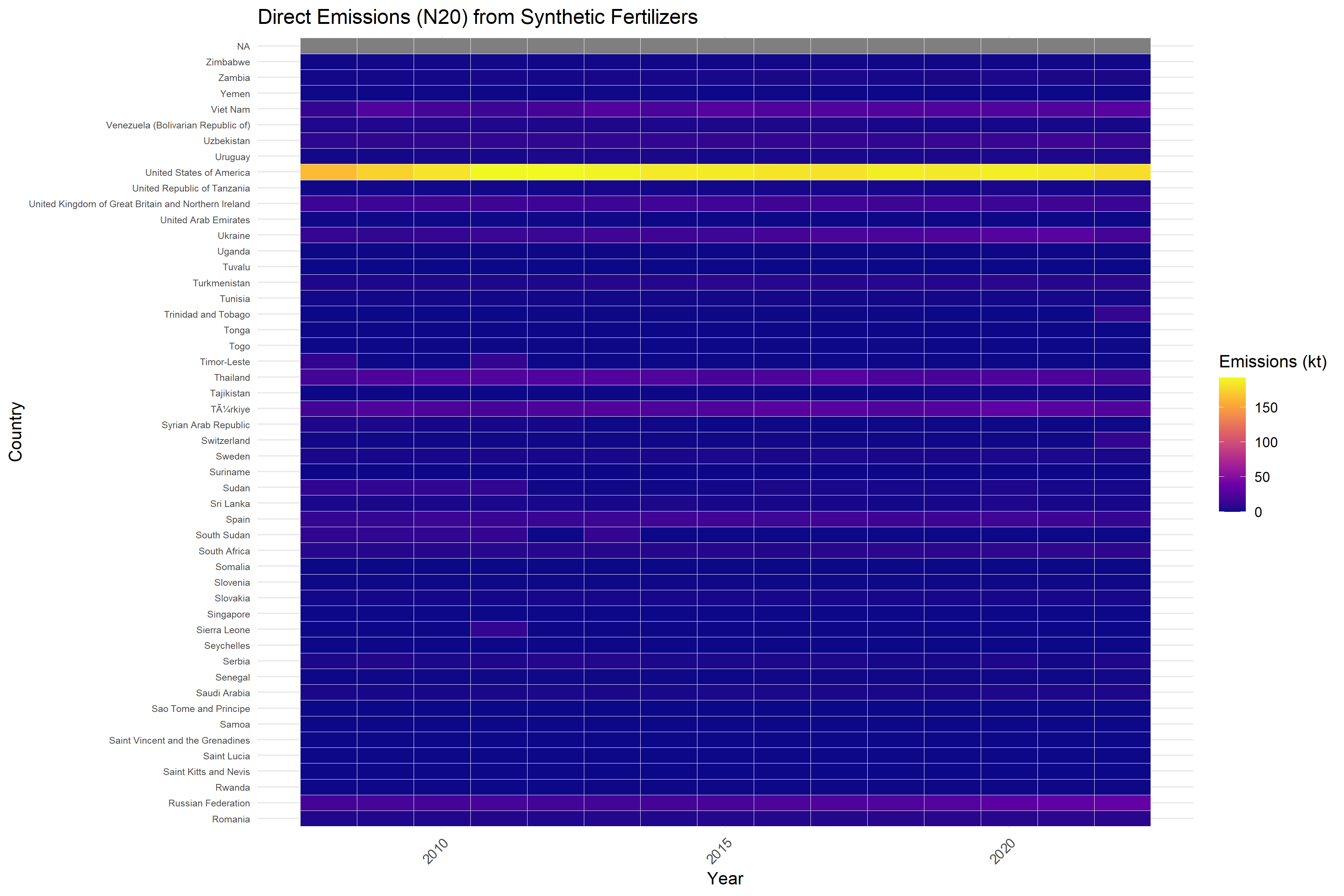Click the 'Year' axis title
This screenshot has width=1344, height=896.
tap(725, 879)
